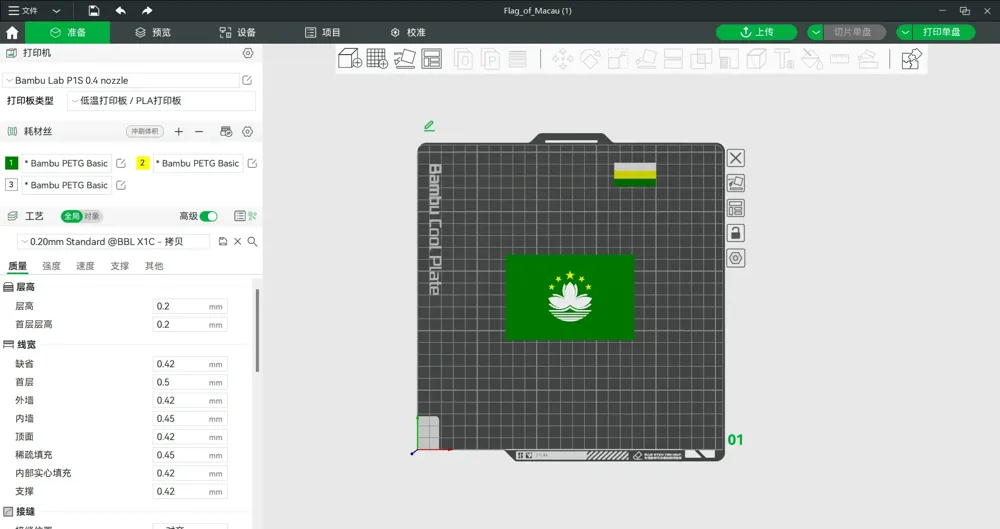Click the Cut tool icon

673,59
